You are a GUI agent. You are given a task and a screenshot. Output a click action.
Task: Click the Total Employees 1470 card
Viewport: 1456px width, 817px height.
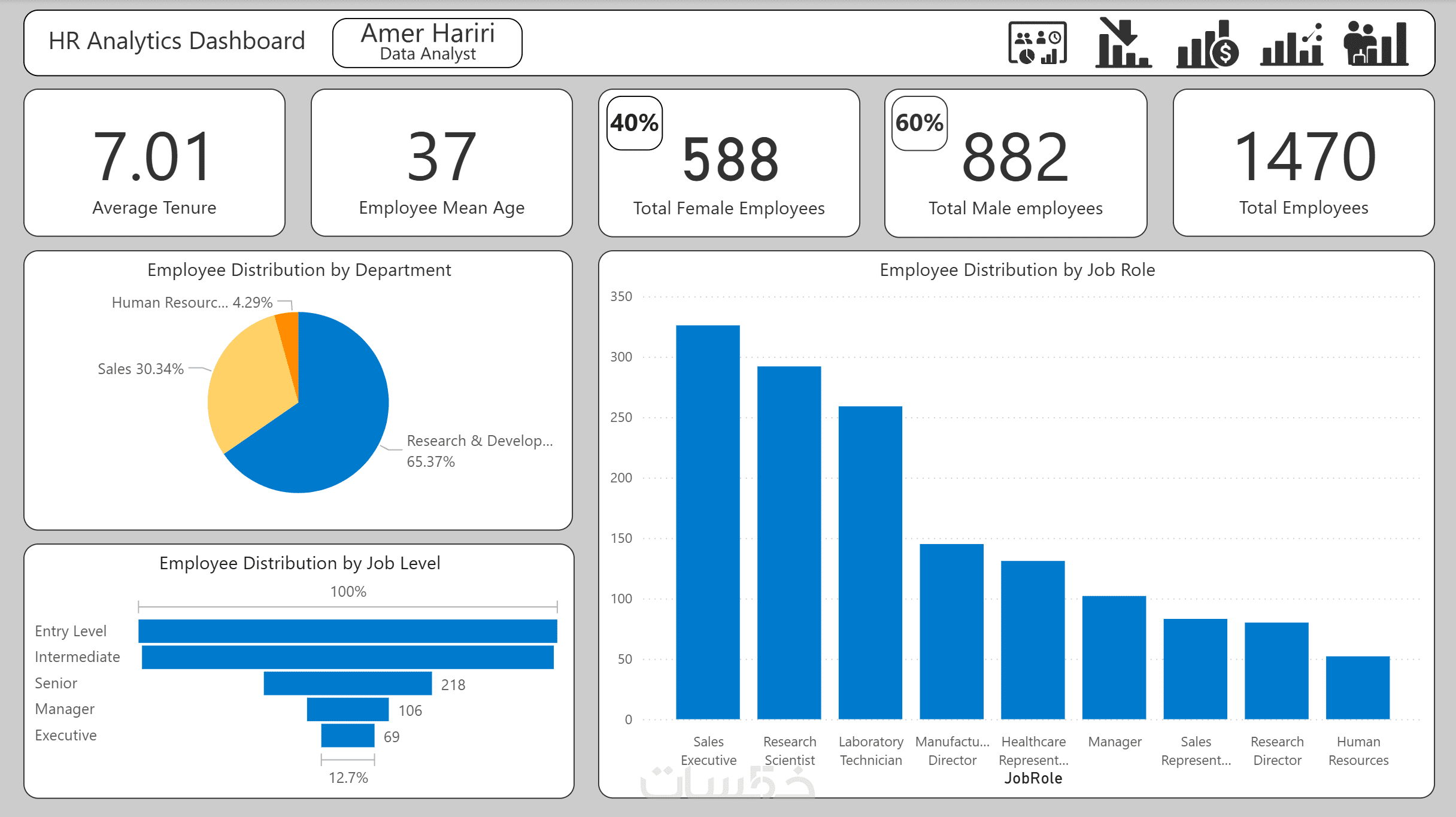pyautogui.click(x=1303, y=163)
